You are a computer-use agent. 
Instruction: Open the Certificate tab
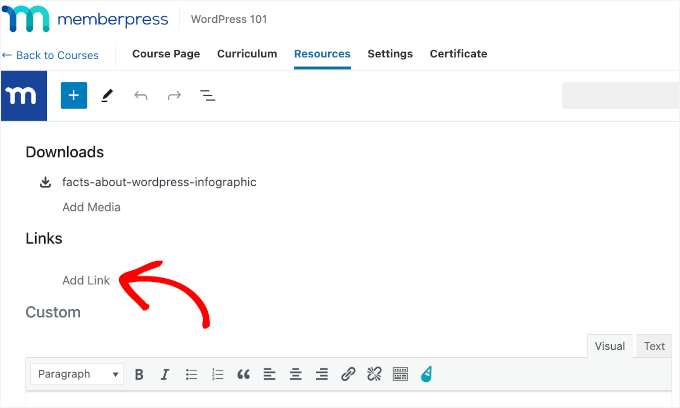(x=458, y=54)
